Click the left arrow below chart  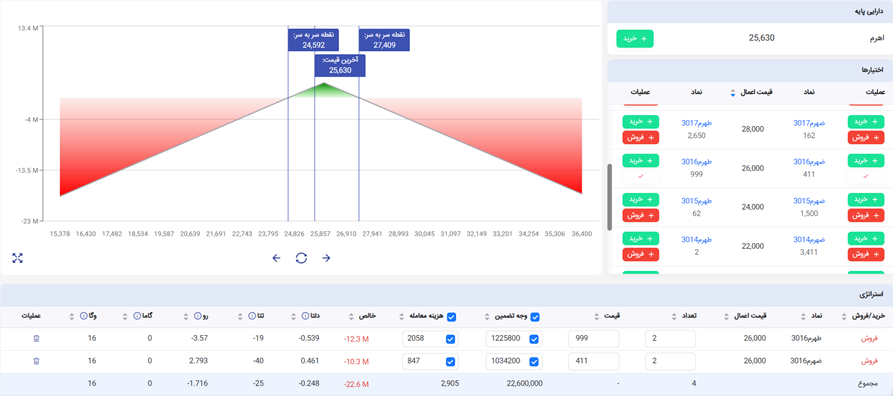click(276, 258)
